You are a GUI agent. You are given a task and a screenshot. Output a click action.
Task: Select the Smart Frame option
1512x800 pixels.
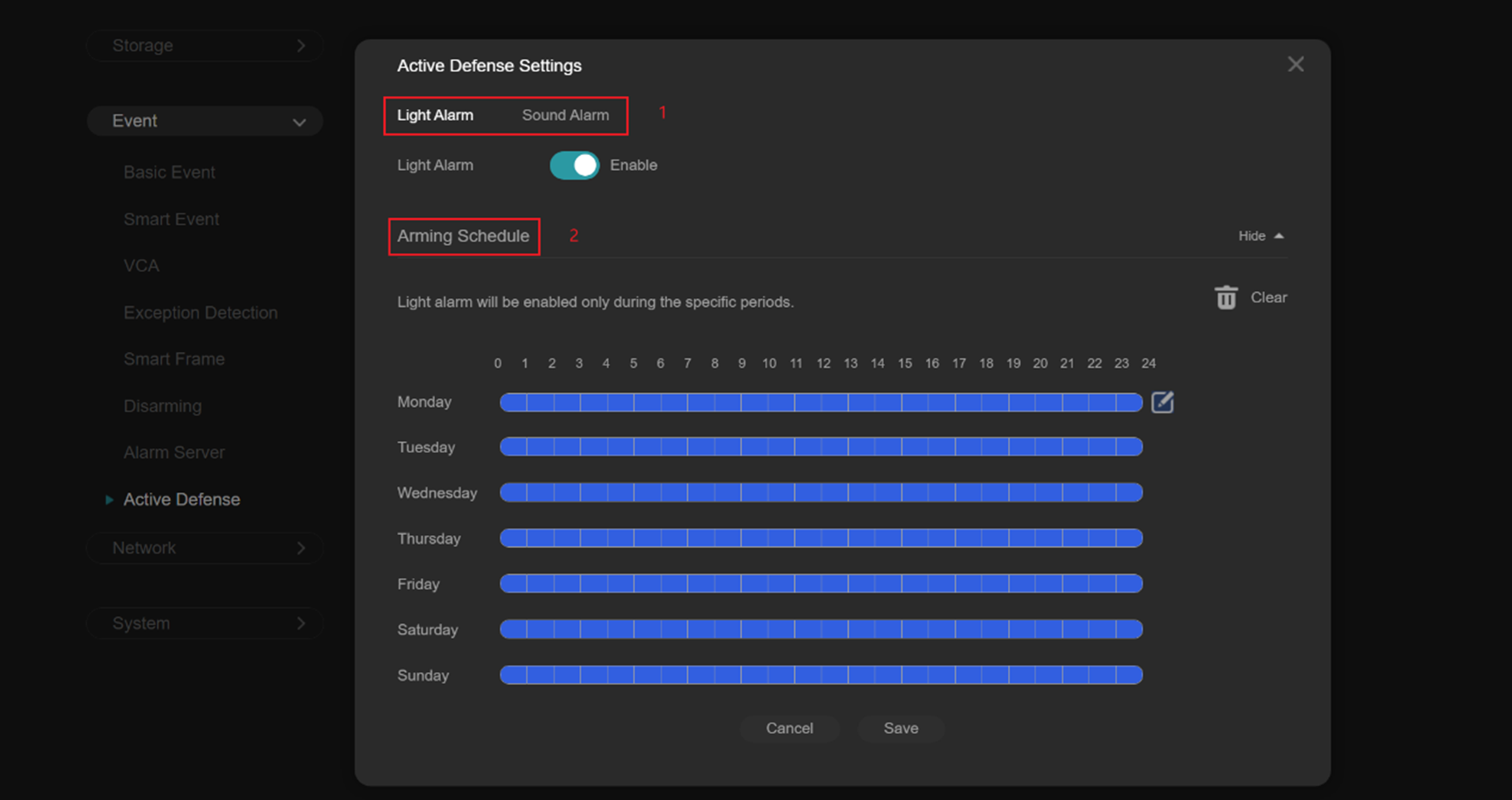pos(174,358)
